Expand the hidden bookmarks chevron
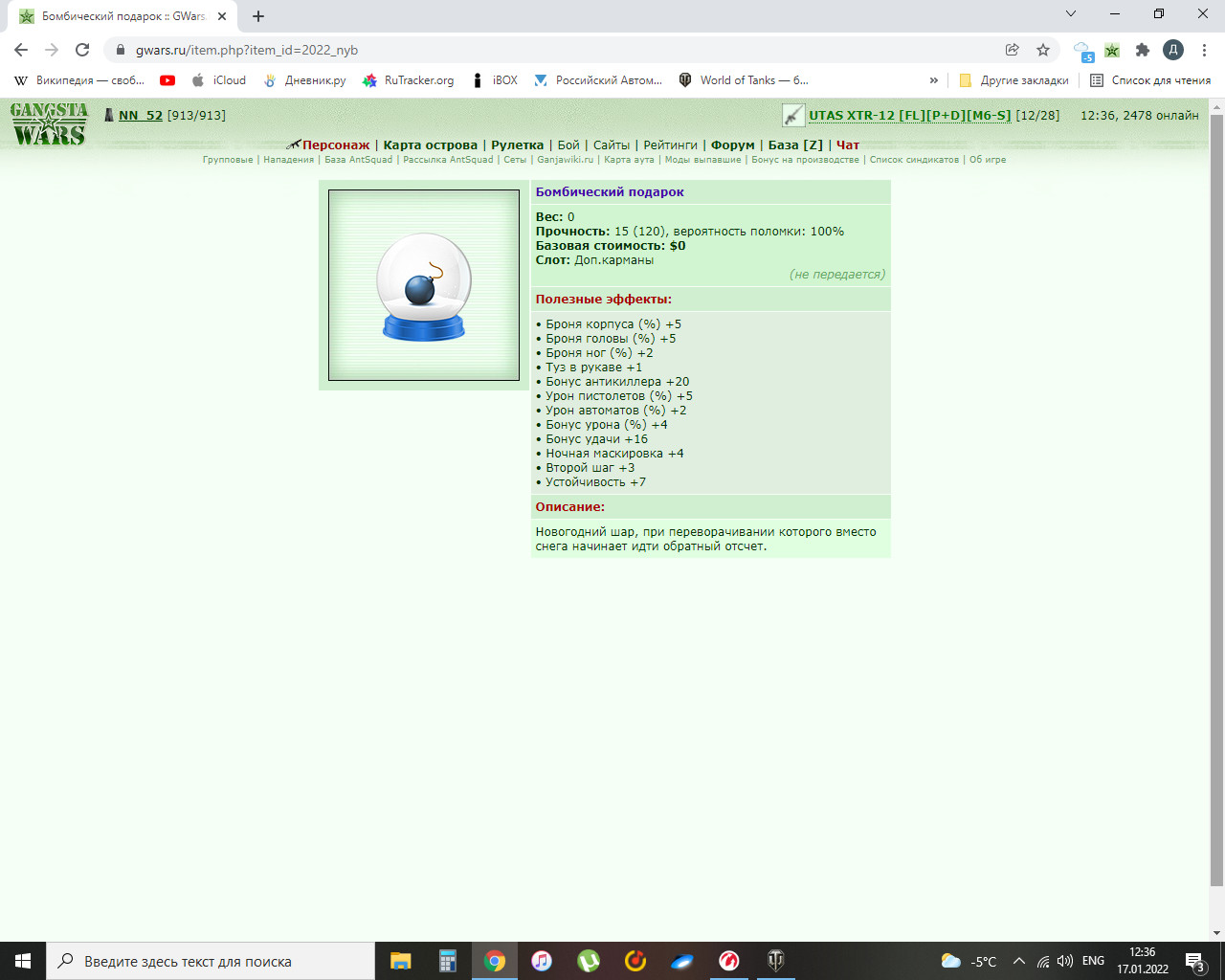The image size is (1225, 980). click(x=934, y=80)
